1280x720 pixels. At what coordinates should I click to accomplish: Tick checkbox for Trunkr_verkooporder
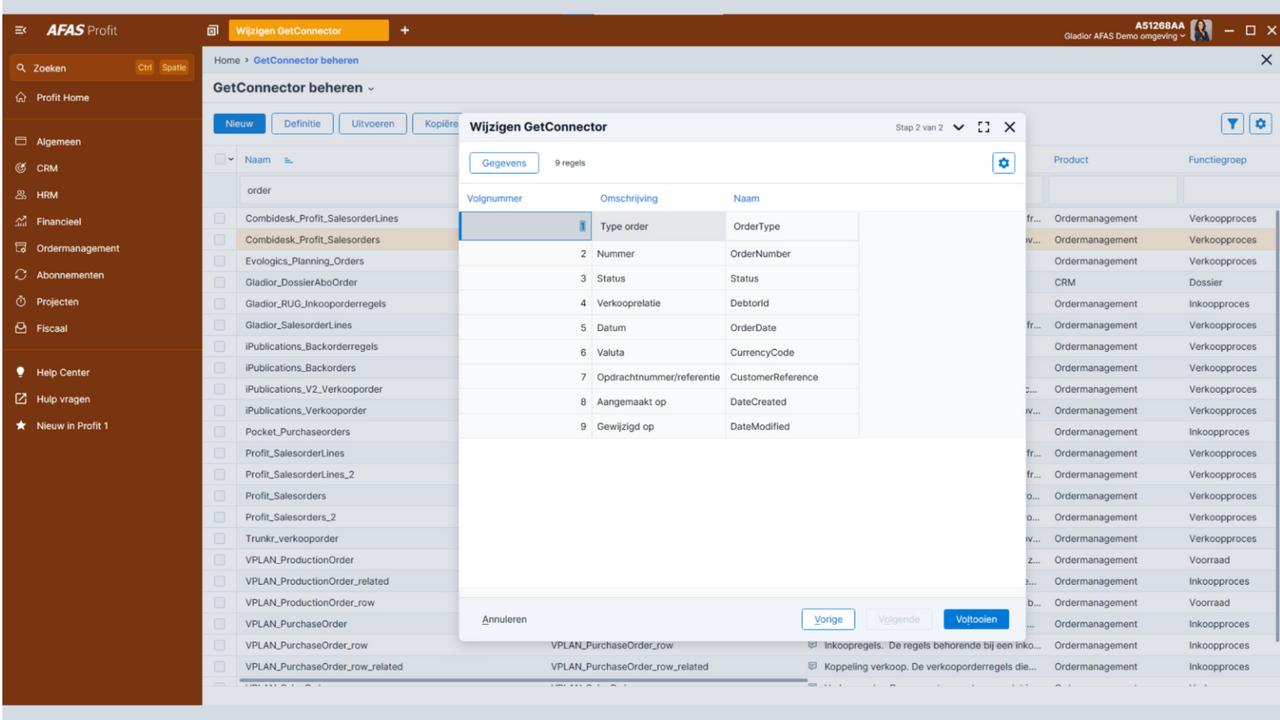coord(220,539)
